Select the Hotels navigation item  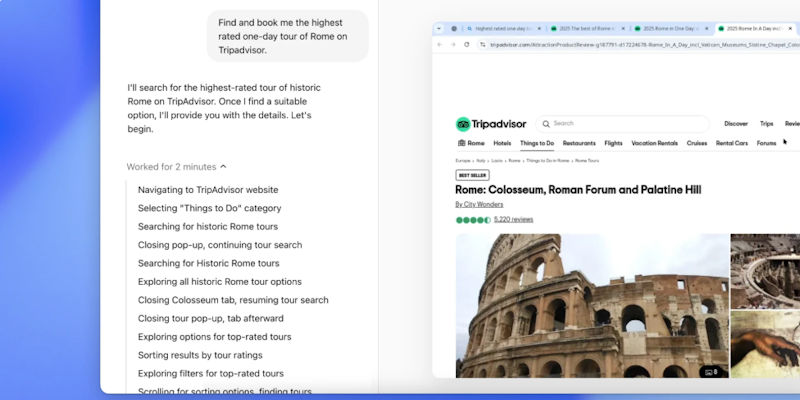502,143
